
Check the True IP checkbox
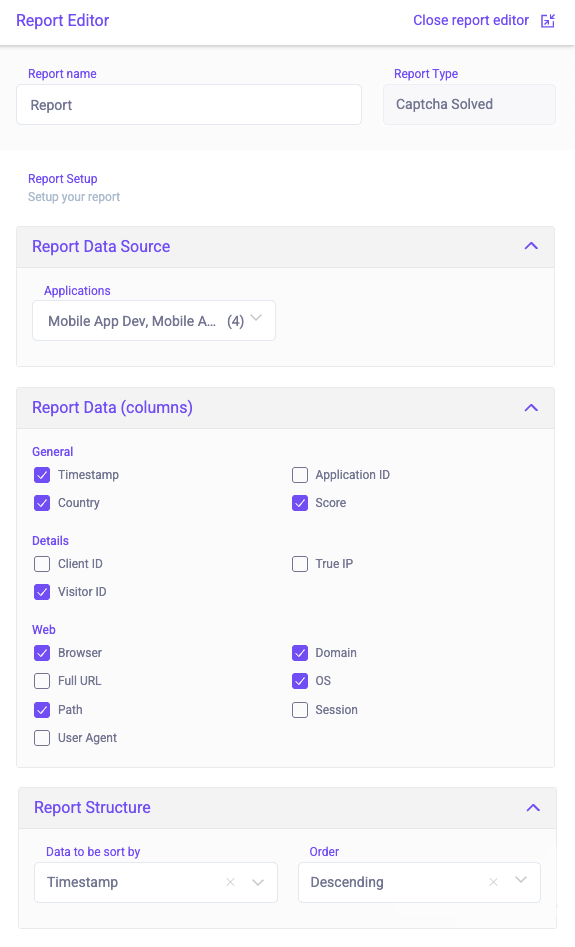point(300,564)
